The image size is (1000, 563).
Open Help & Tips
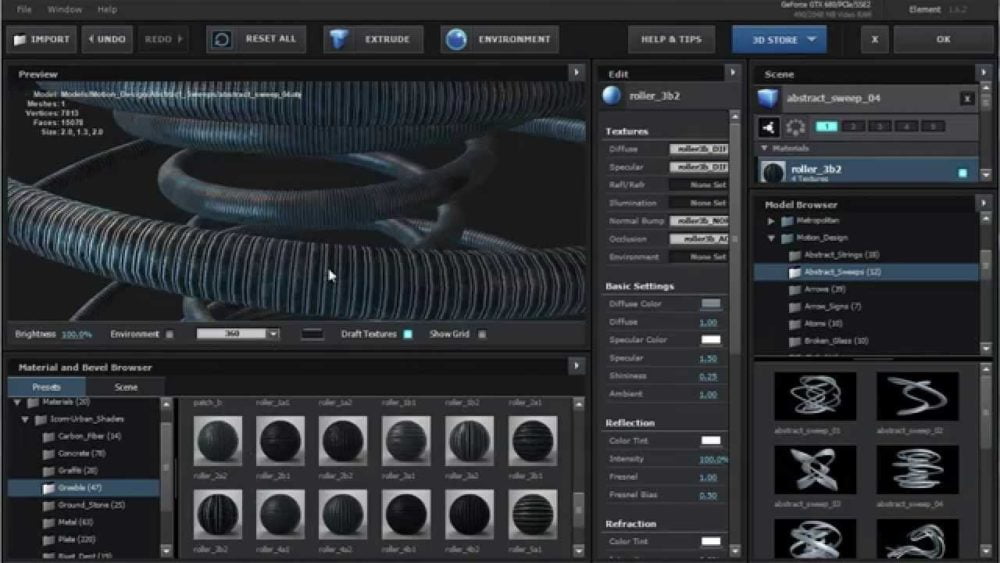pos(671,40)
